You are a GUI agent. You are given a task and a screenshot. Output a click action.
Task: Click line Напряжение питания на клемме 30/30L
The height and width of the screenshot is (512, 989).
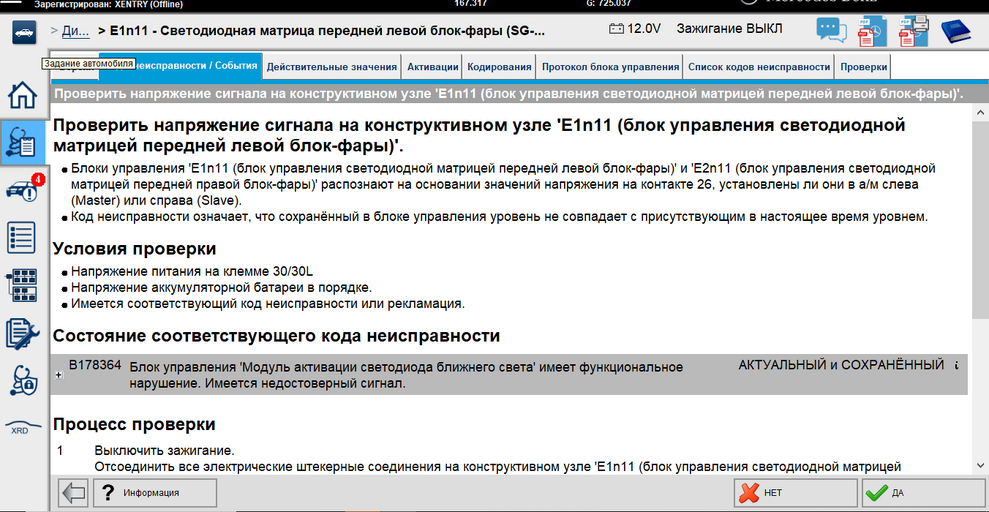tap(192, 272)
